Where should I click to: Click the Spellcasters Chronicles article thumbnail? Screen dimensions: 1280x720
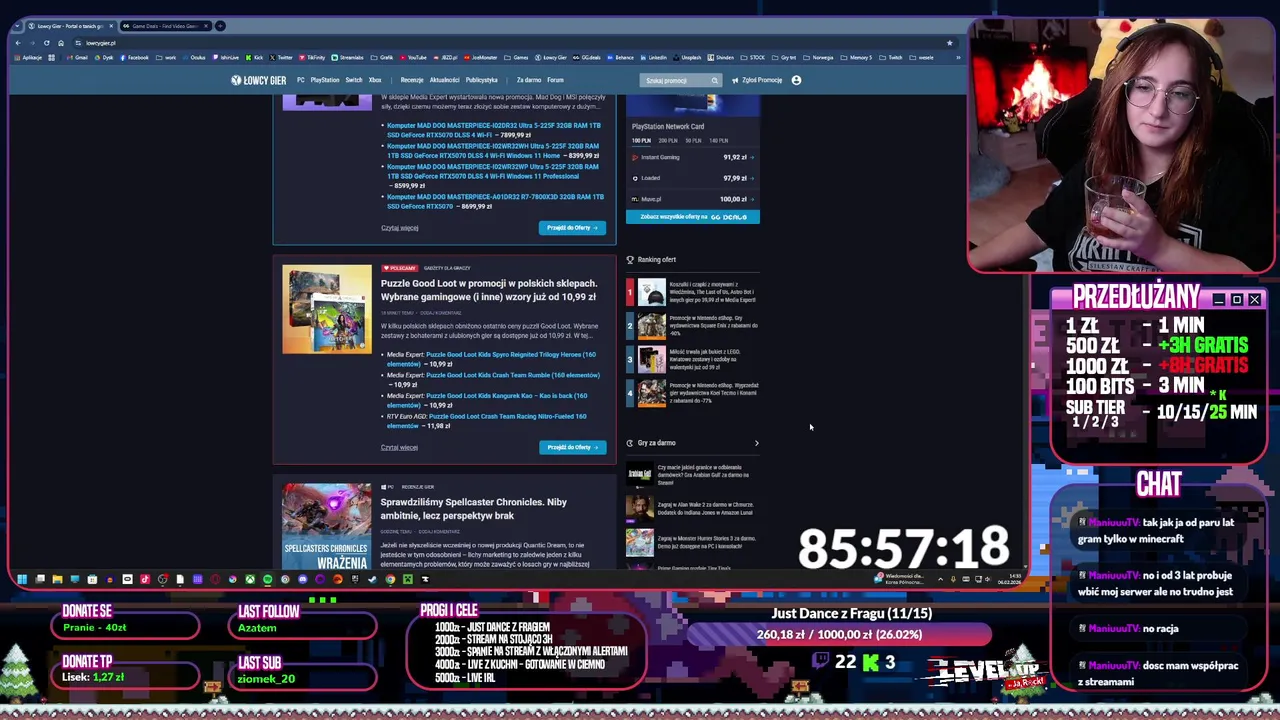tap(327, 526)
